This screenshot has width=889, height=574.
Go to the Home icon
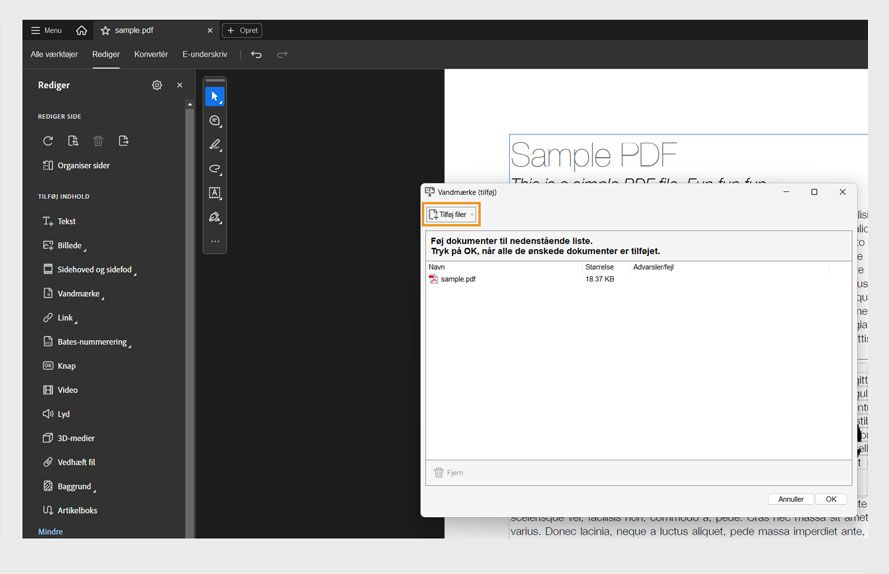pos(82,31)
